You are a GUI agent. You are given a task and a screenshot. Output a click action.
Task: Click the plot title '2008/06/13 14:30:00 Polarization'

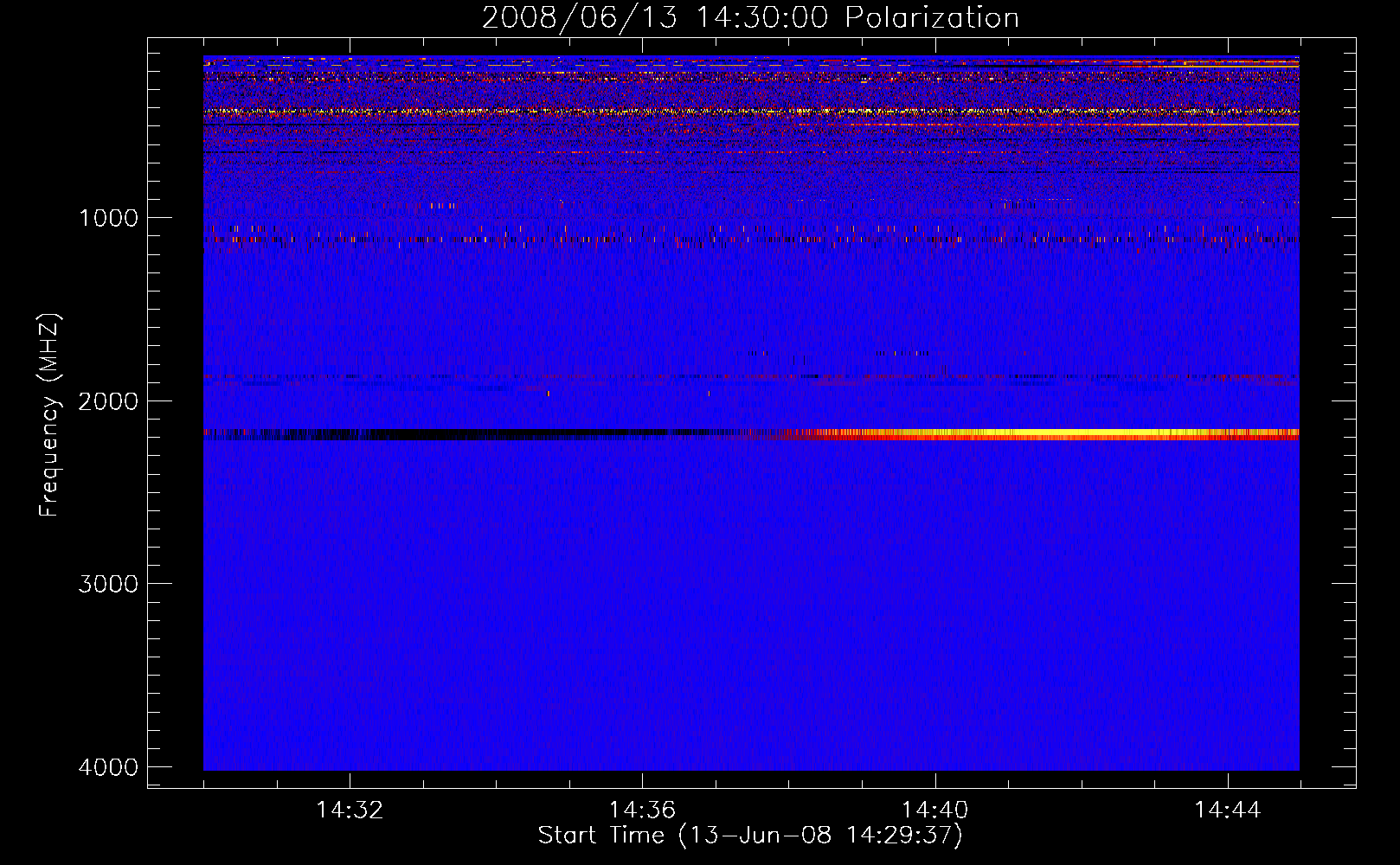coord(750,18)
